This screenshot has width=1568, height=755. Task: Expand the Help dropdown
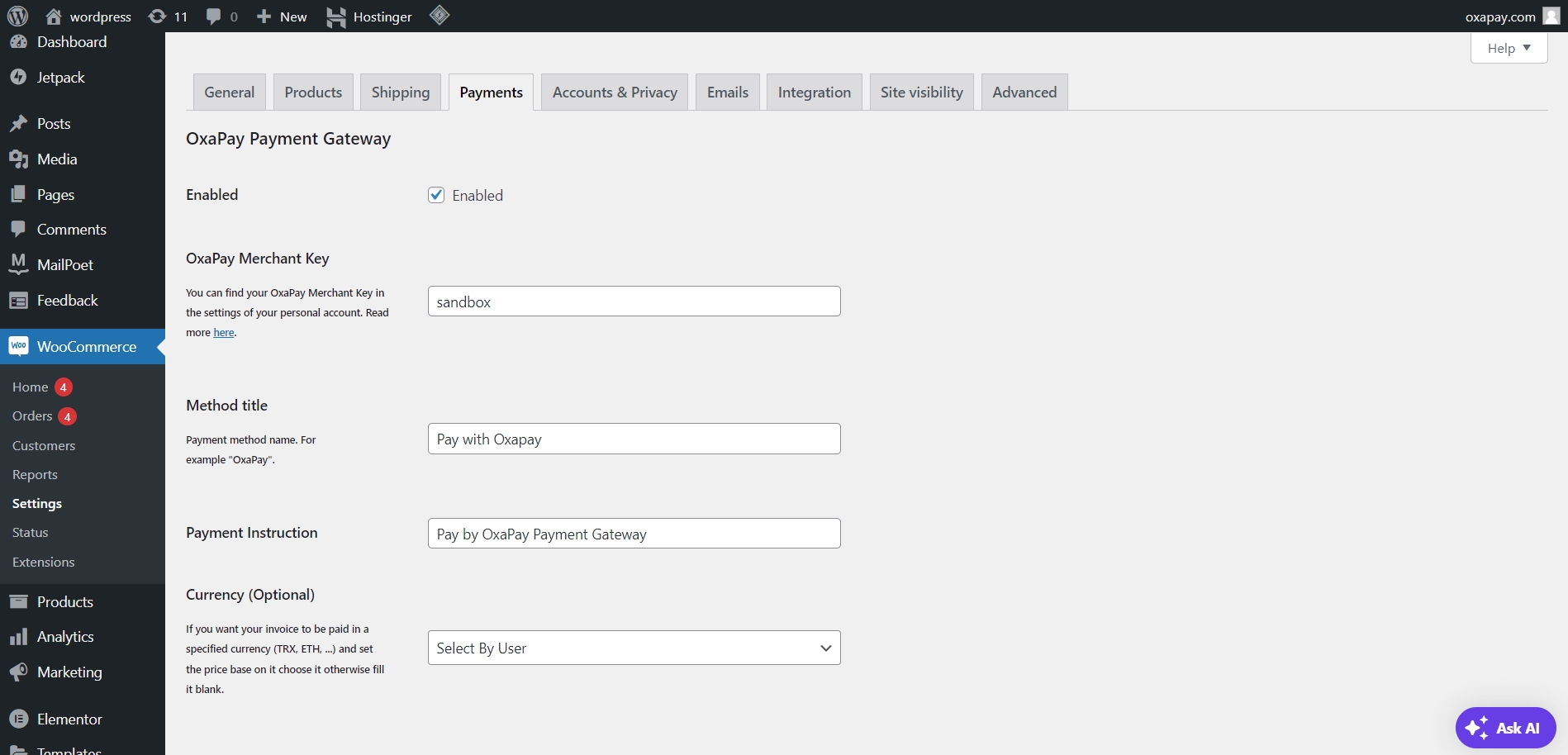[x=1509, y=48]
